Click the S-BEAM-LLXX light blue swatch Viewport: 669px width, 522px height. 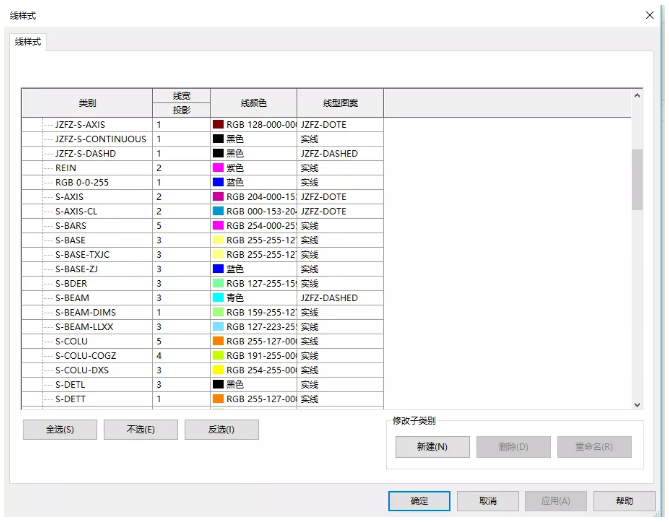pos(218,327)
